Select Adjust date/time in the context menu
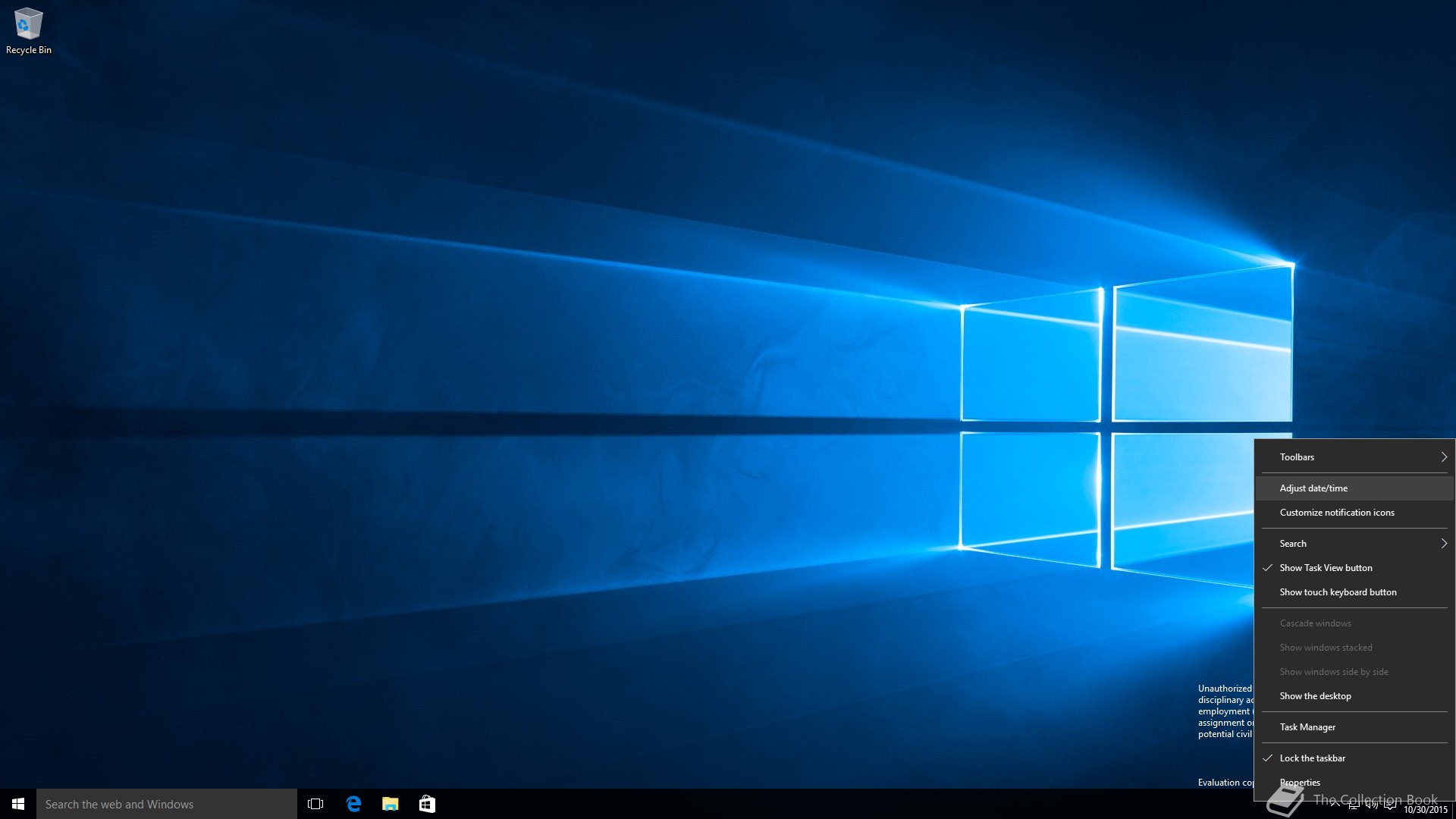This screenshot has width=1456, height=819. [1354, 488]
